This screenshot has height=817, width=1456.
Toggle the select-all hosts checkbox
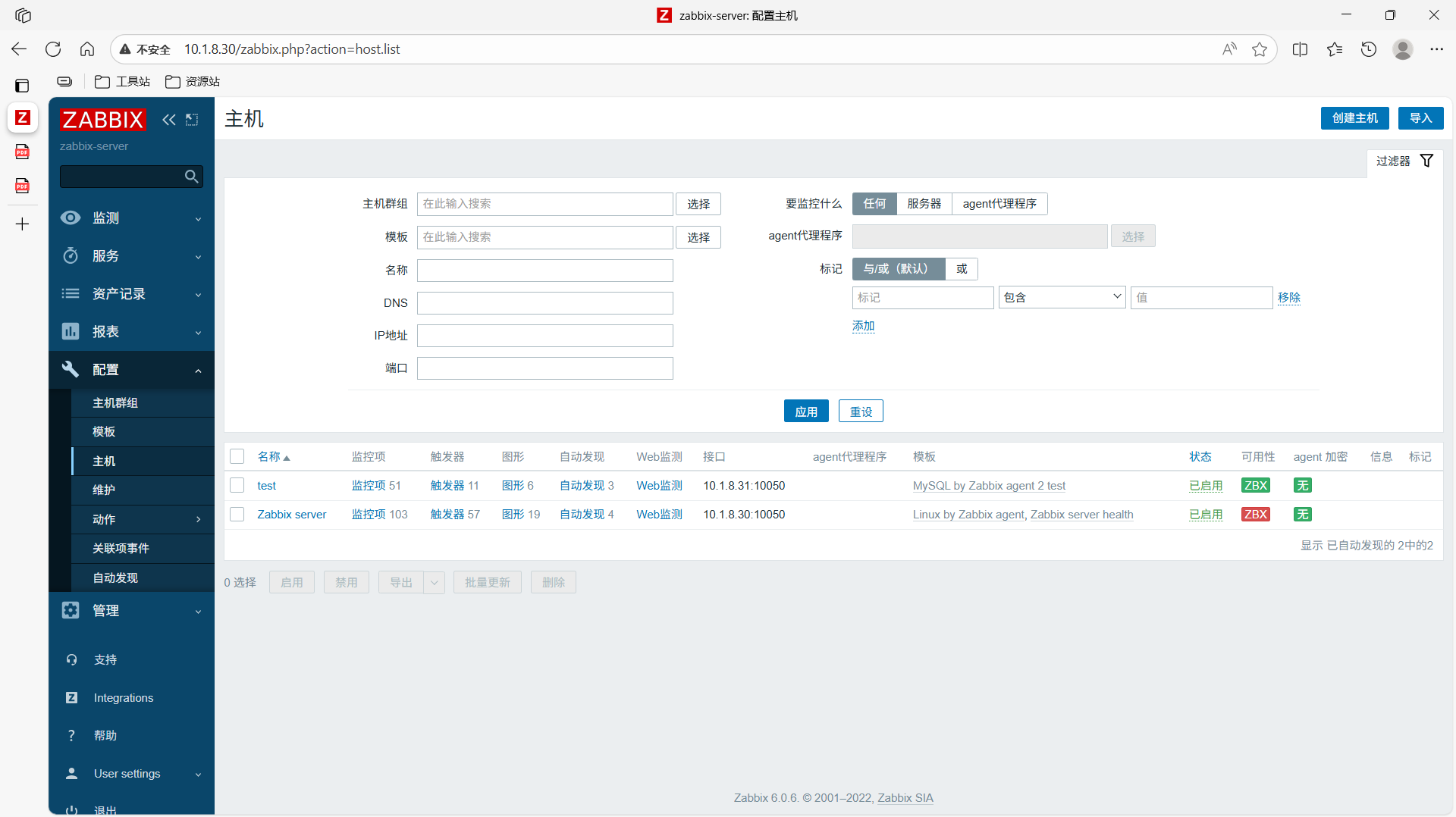[237, 456]
